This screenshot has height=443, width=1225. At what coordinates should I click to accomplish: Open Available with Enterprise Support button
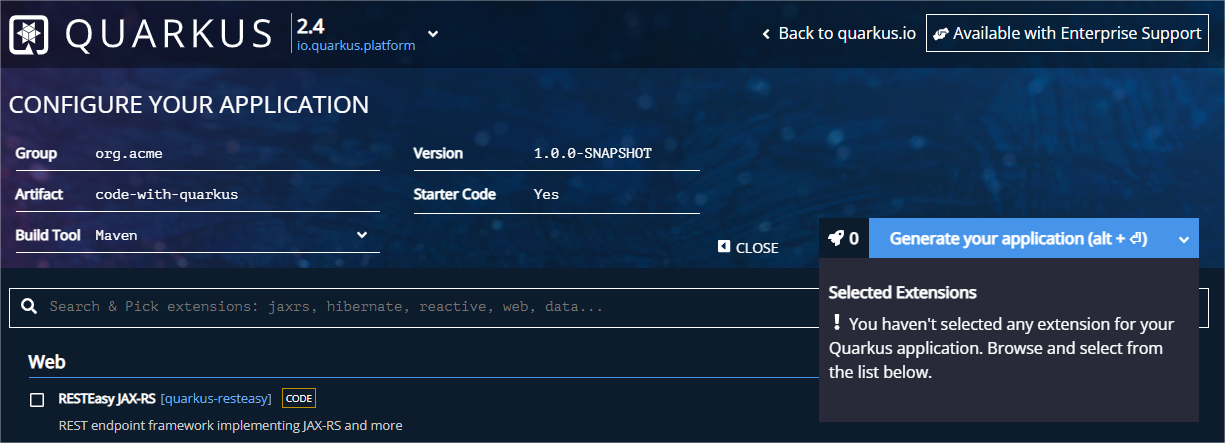[x=1067, y=33]
